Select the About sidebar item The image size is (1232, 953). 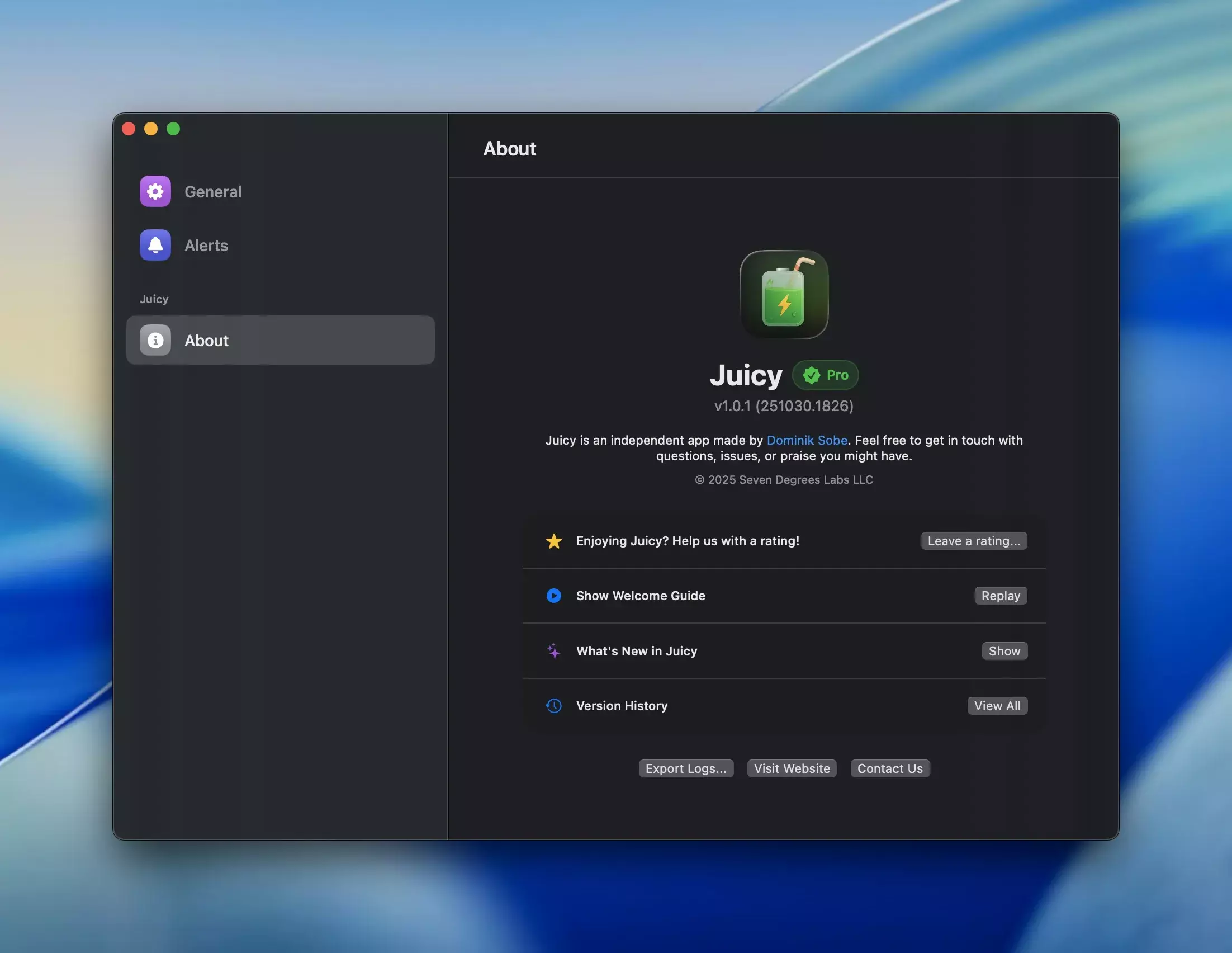tap(280, 340)
